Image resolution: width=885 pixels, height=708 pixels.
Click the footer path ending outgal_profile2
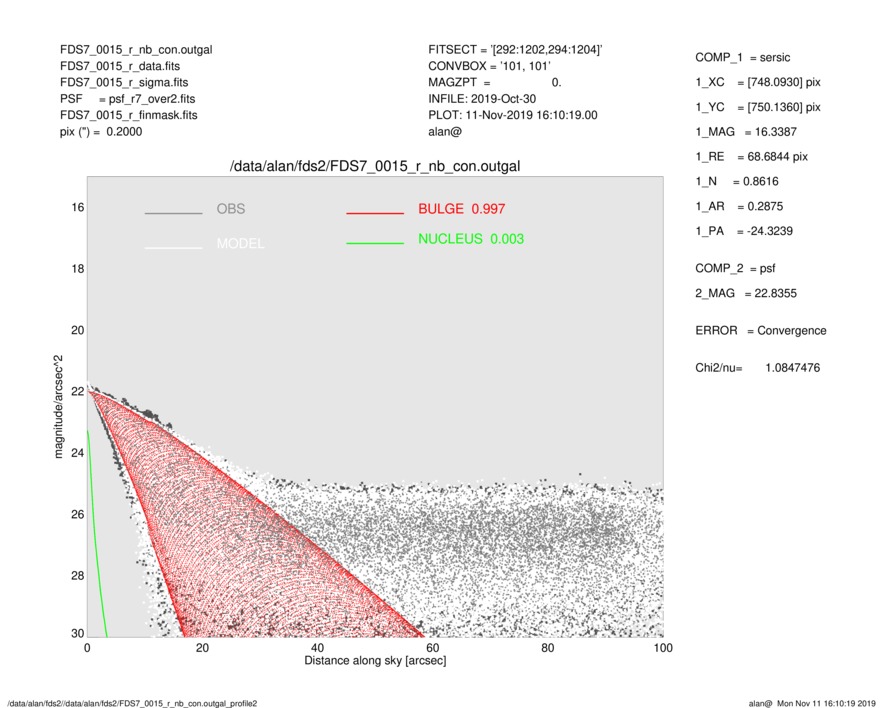(134, 703)
